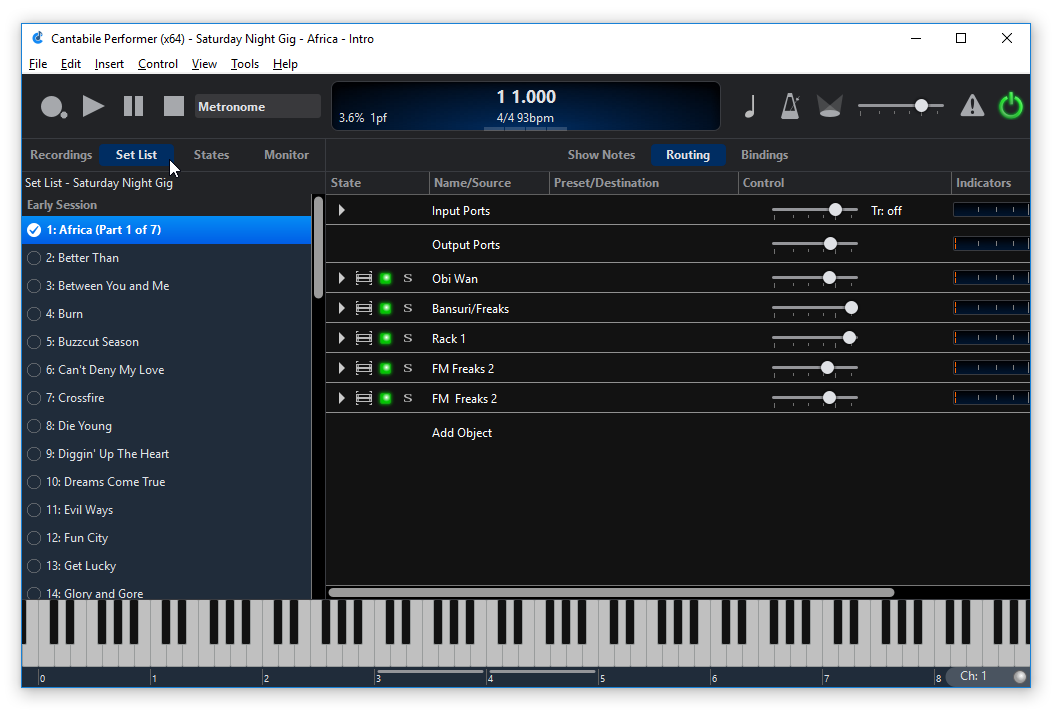Toggle the S state button on the single-spaced FM Freaks 2 row
Screen dimensions: 1053x714
408,368
